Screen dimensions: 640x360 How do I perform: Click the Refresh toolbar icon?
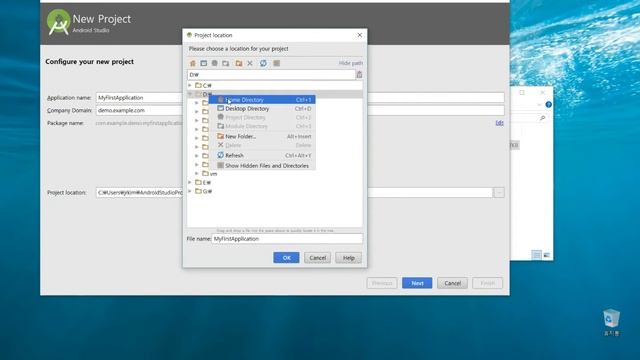pos(263,63)
